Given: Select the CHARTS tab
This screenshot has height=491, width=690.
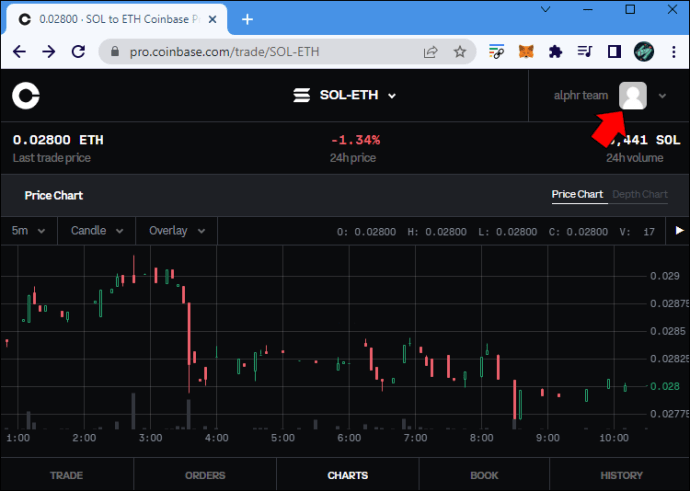Looking at the screenshot, I should pyautogui.click(x=348, y=475).
